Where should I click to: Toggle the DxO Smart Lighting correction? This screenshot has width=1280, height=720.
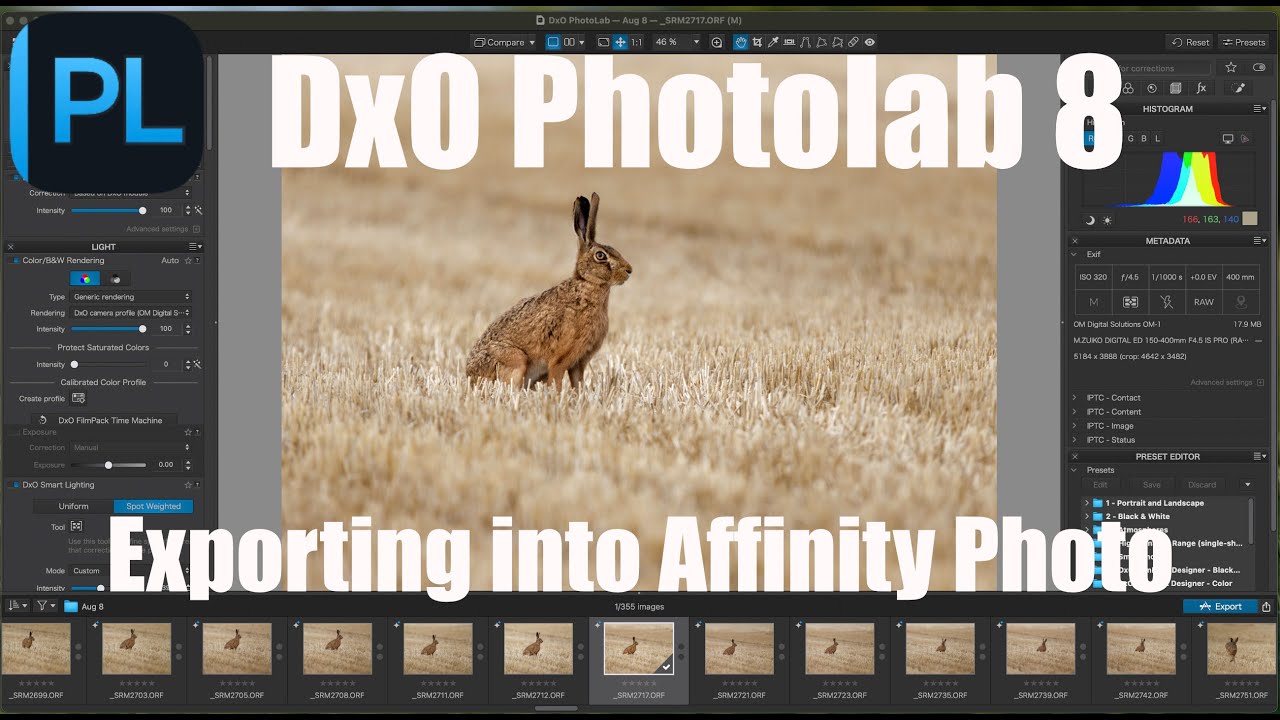pos(16,484)
